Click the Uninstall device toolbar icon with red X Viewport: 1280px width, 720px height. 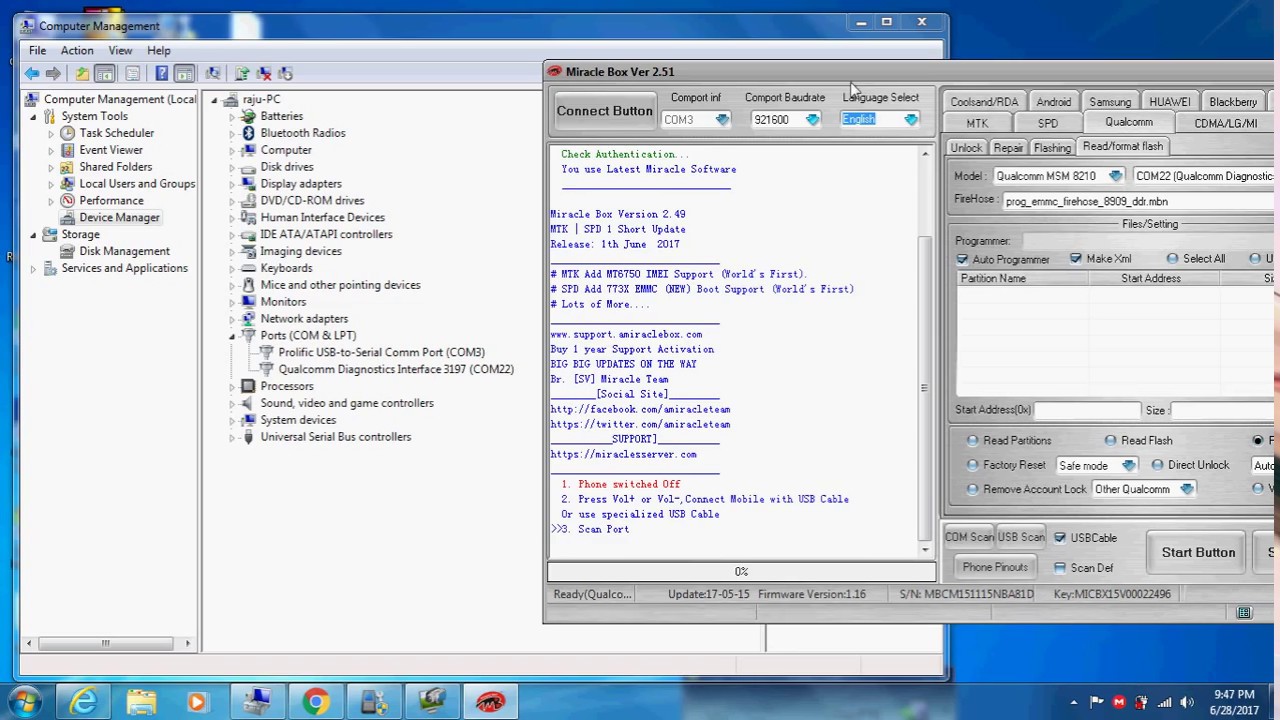(264, 73)
